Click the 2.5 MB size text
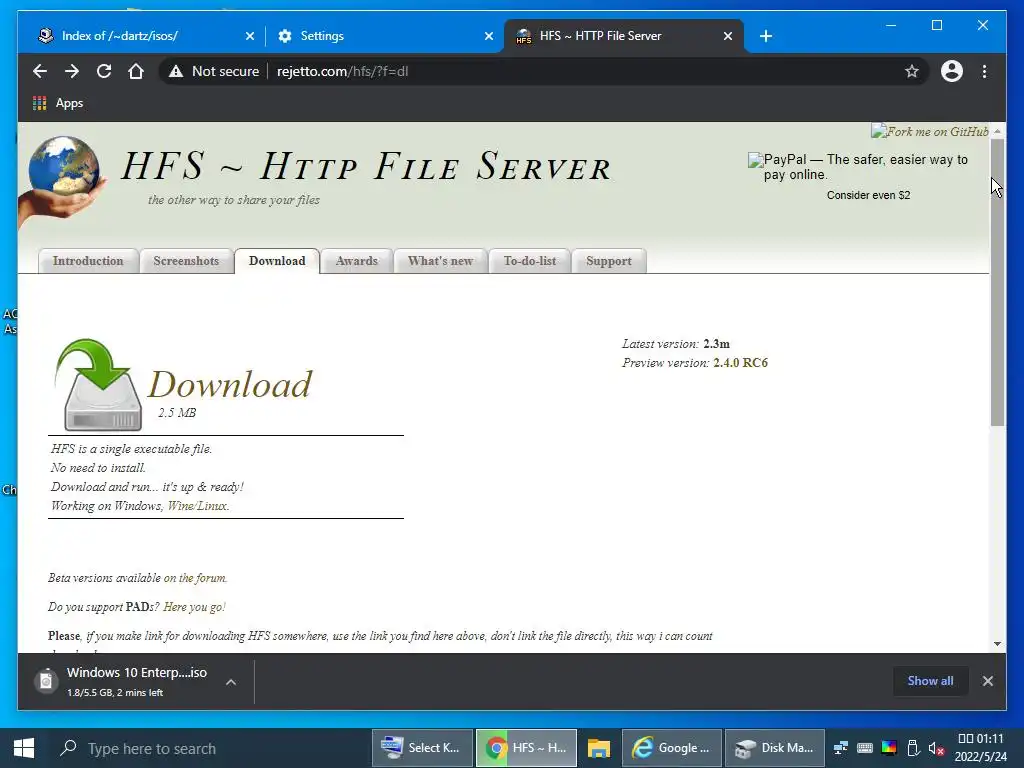The height and width of the screenshot is (768, 1024). coord(177,413)
